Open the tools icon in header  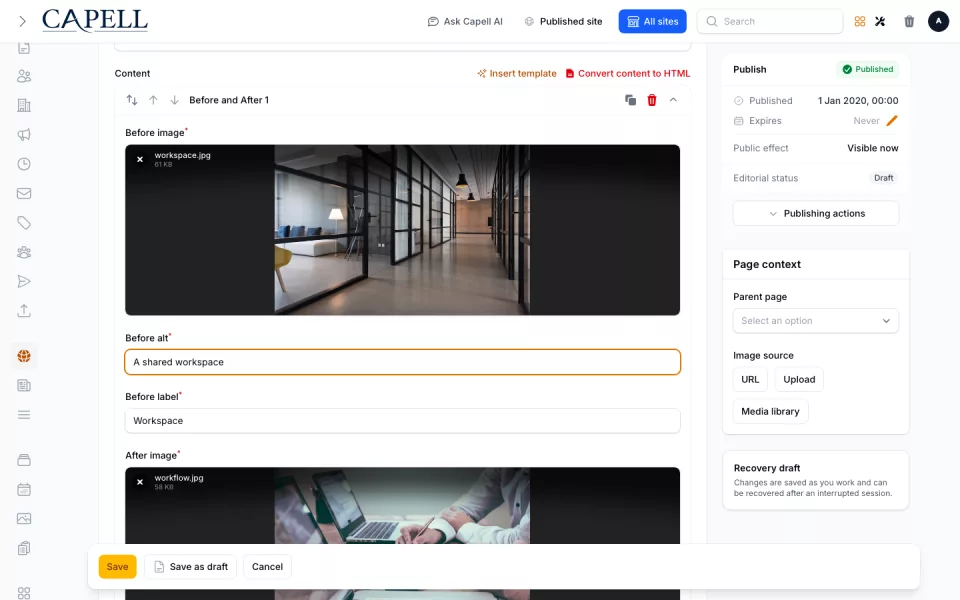tap(880, 21)
